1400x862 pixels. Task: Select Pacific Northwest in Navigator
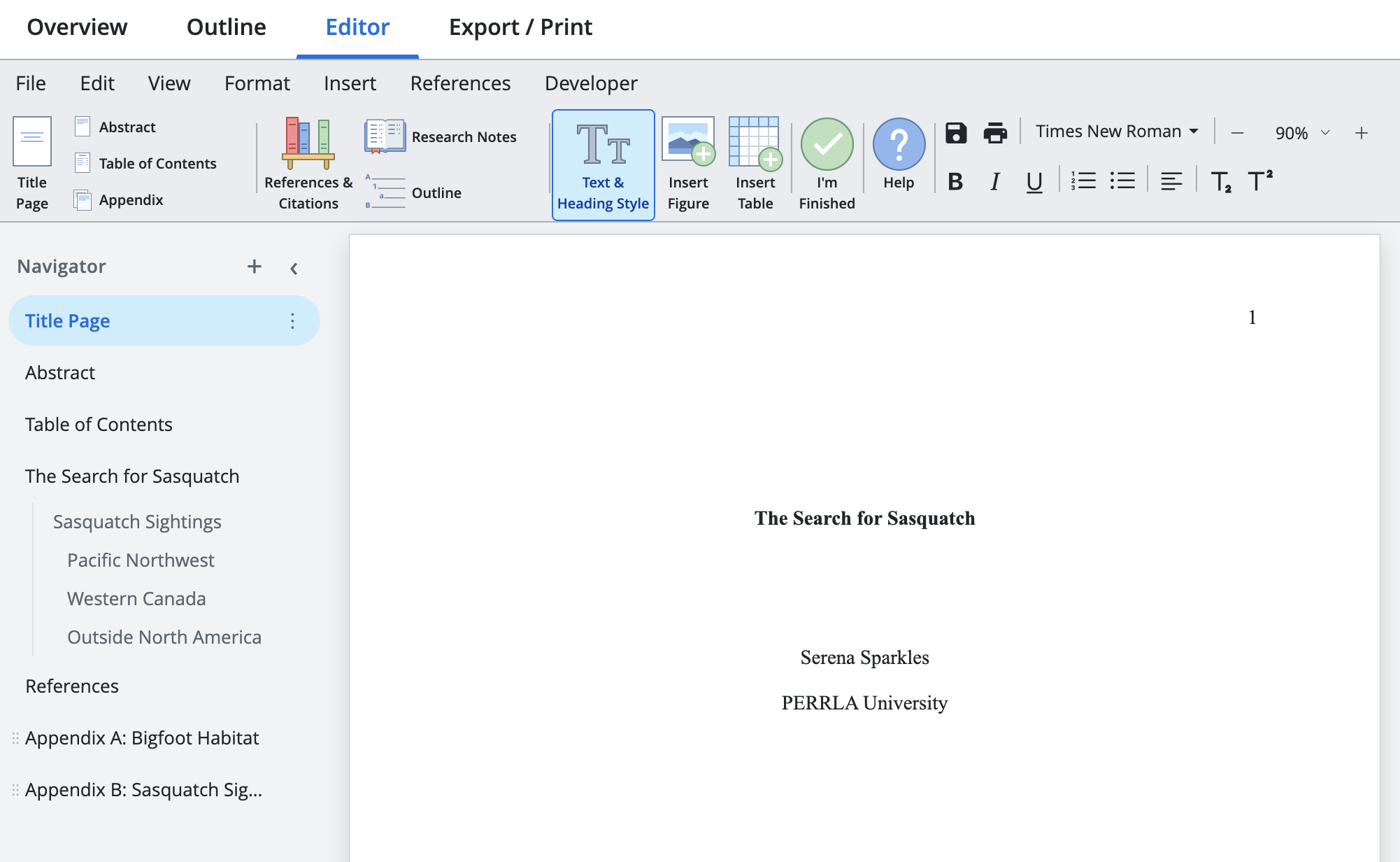141,560
